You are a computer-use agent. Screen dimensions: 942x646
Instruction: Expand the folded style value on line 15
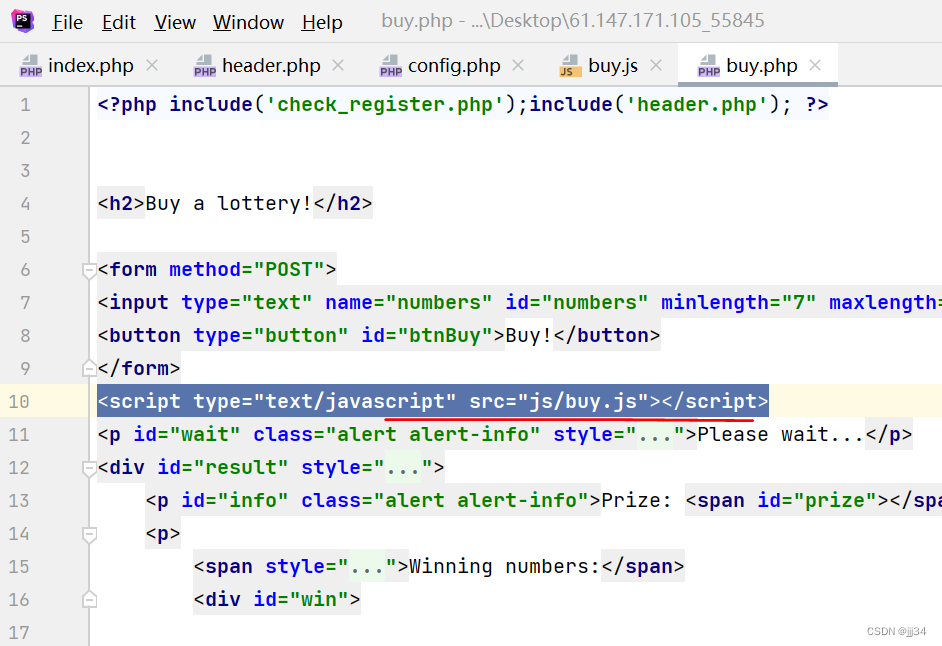pos(367,567)
